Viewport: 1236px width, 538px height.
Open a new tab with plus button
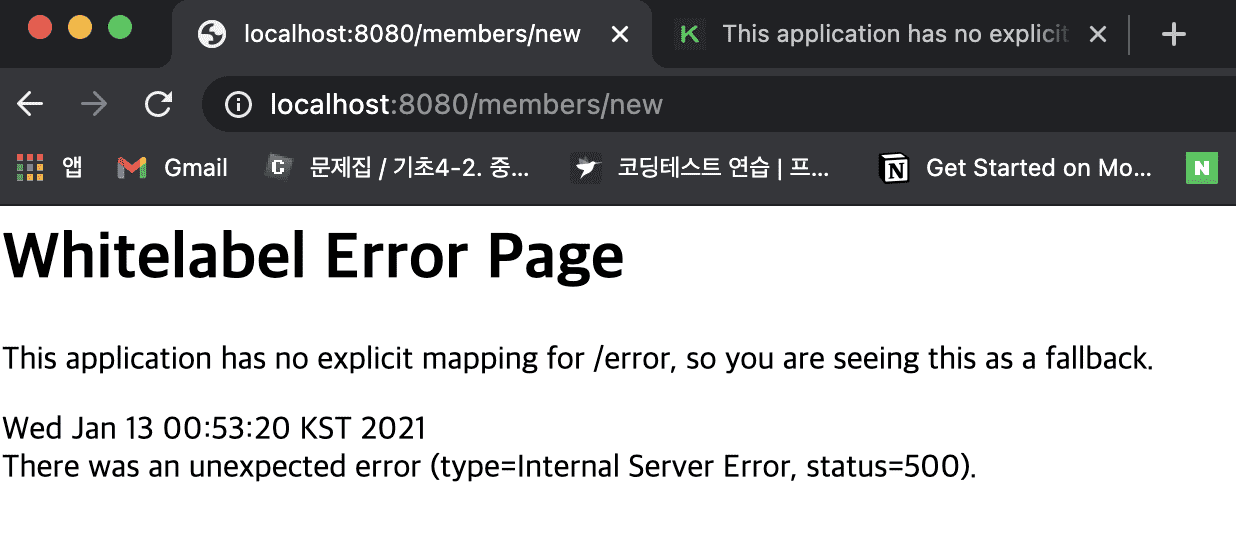1173,34
